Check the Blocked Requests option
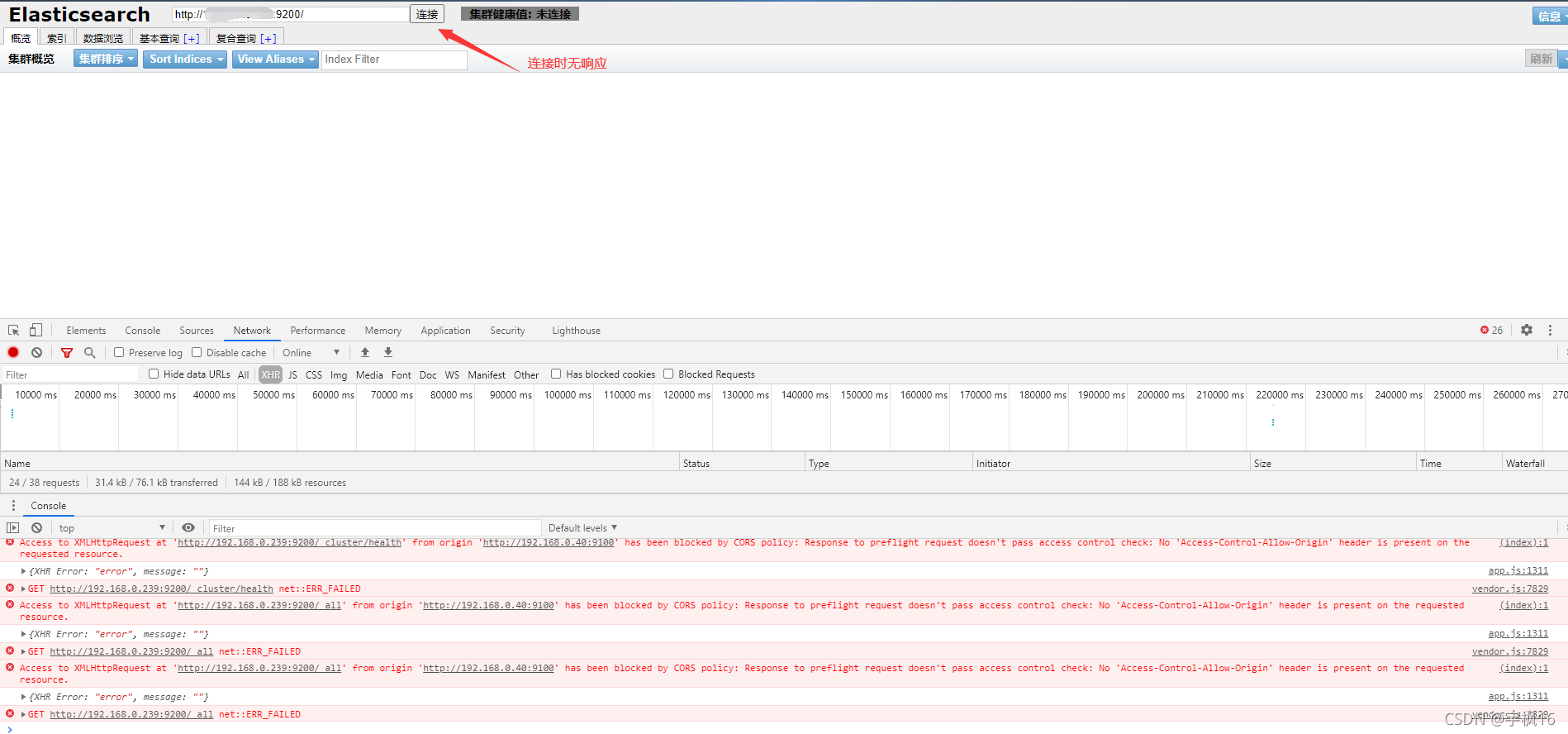The width and height of the screenshot is (1568, 734). (x=668, y=374)
